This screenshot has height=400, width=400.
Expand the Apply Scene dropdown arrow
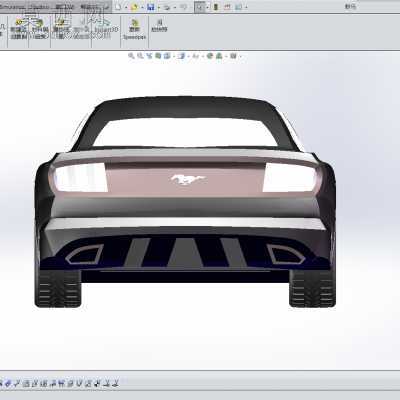click(226, 56)
